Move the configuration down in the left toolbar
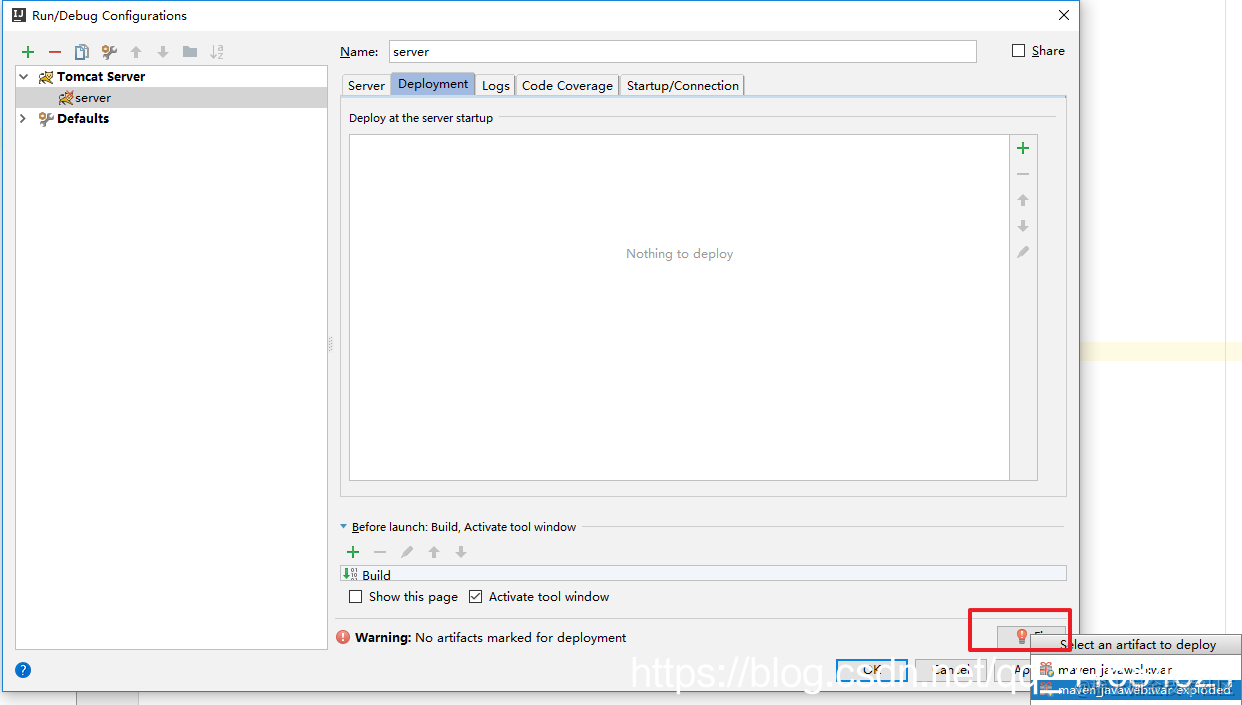The height and width of the screenshot is (705, 1242). tap(163, 52)
